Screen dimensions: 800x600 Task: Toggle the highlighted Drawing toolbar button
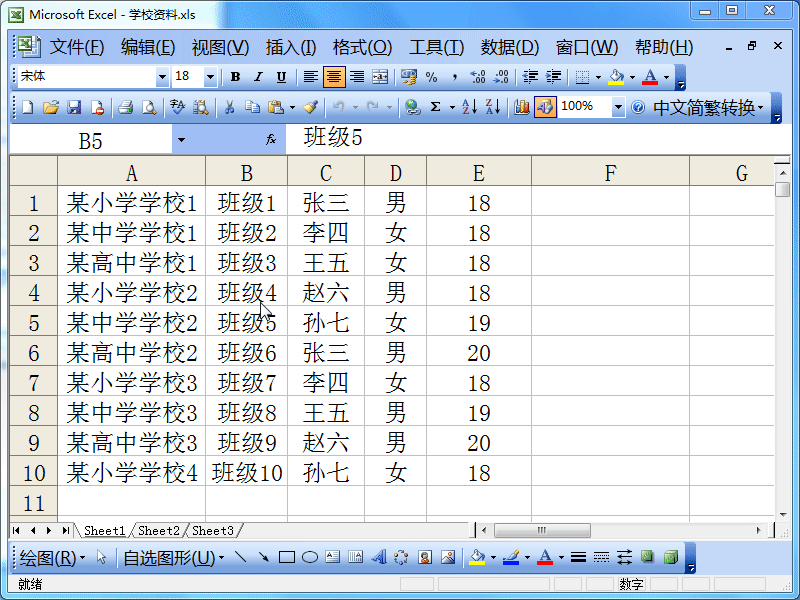[545, 108]
